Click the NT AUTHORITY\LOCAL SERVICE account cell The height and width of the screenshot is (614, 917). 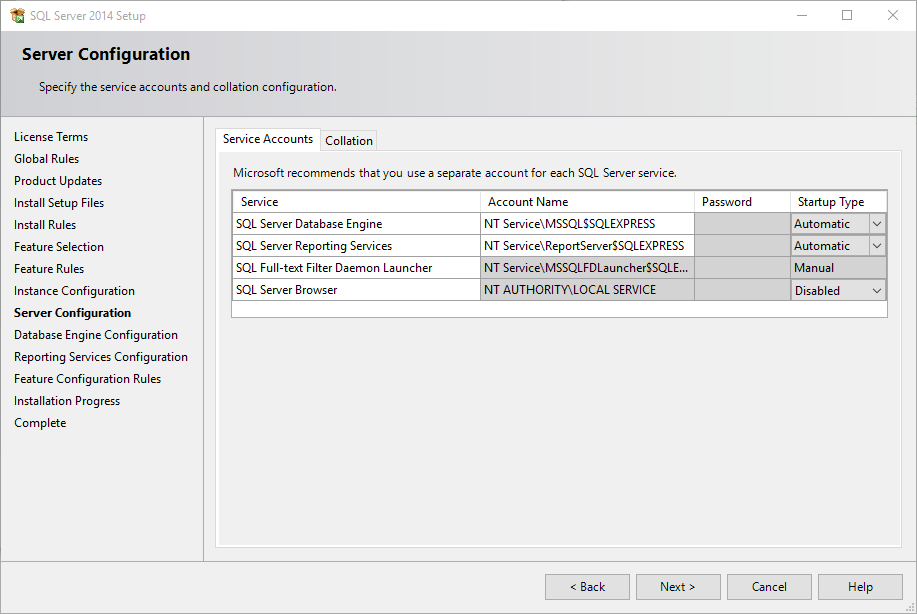coord(587,290)
